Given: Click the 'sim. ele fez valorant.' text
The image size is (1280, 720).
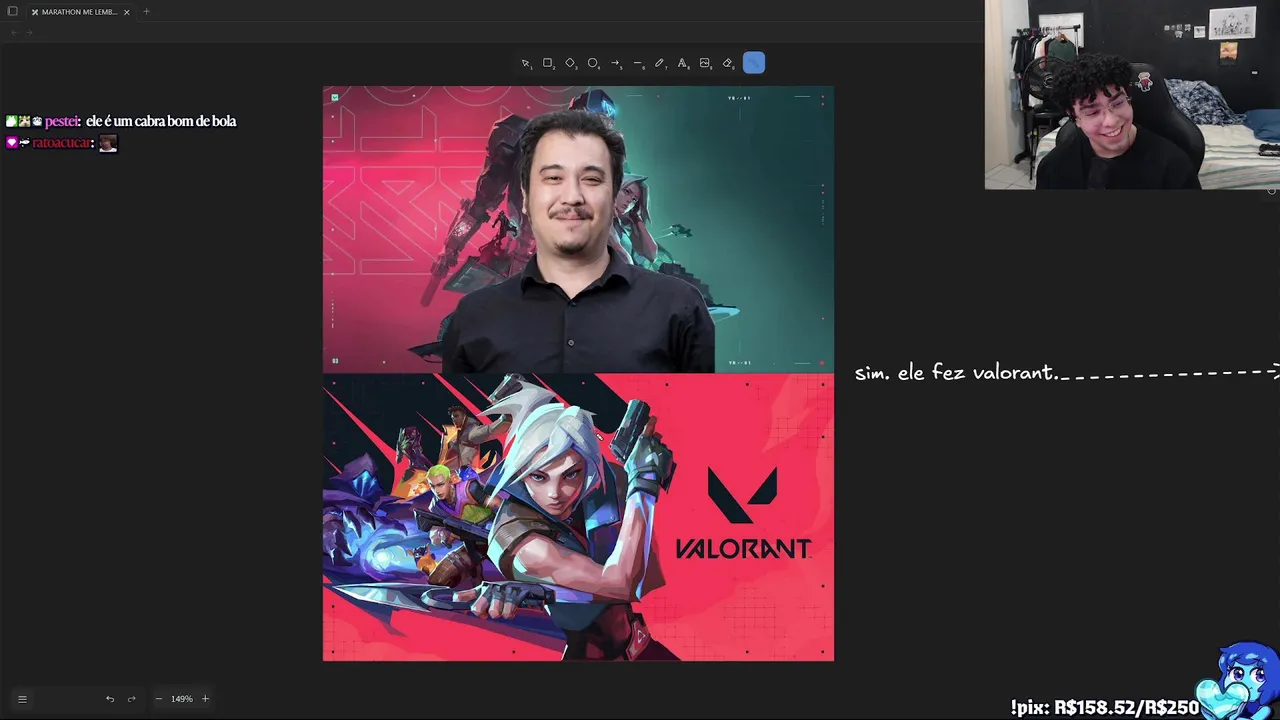Looking at the screenshot, I should click(956, 373).
